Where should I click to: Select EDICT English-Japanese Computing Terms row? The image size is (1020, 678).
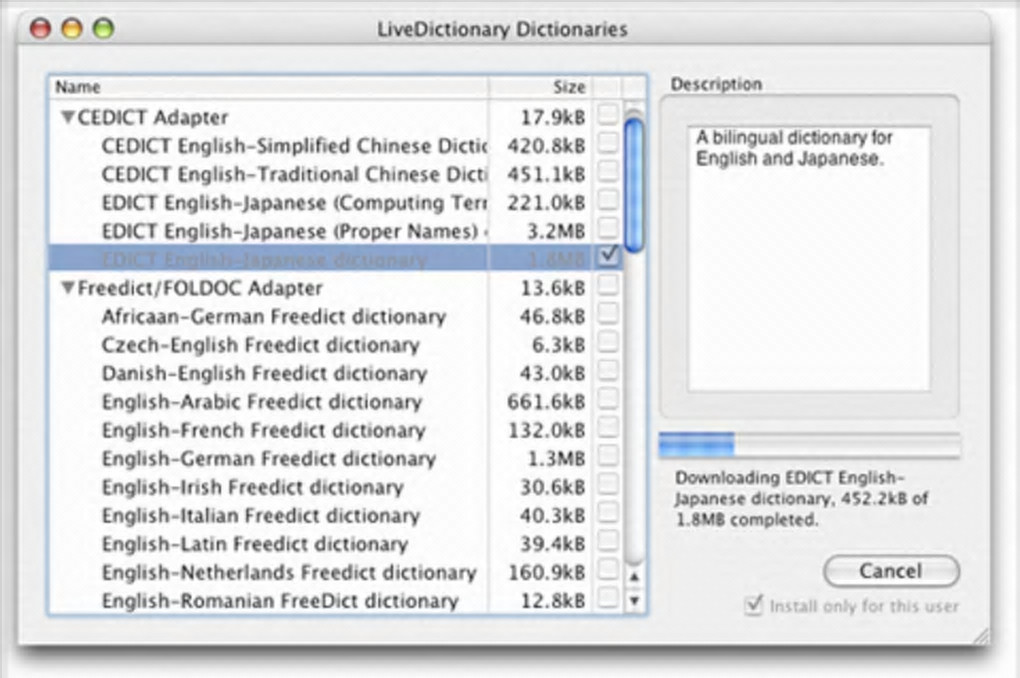[334, 203]
